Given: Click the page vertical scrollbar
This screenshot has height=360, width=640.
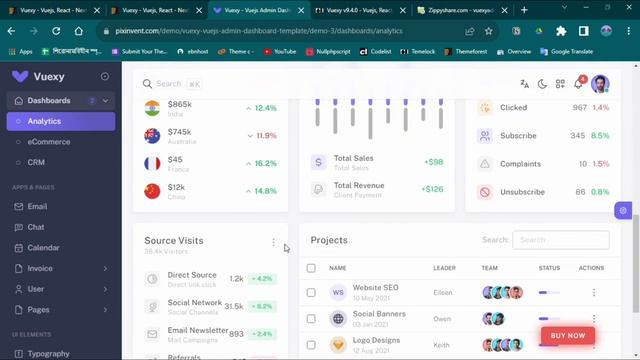Looking at the screenshot, I should click(636, 263).
